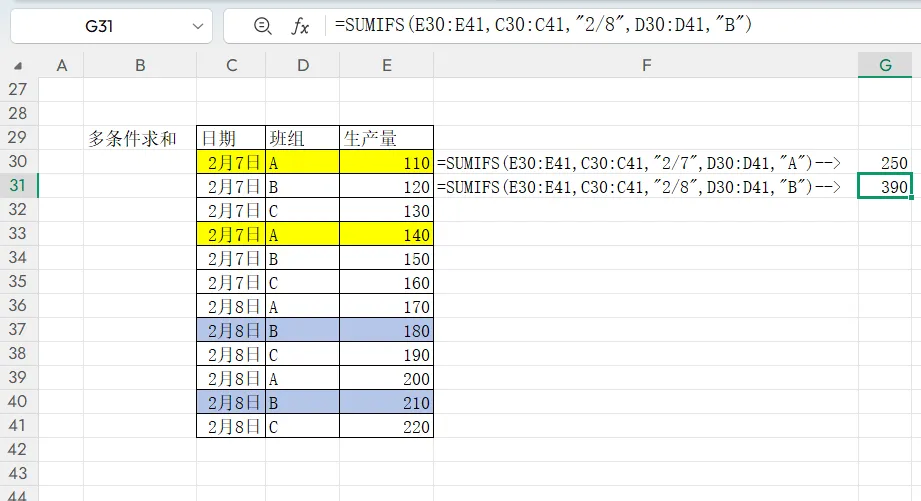921x501 pixels.
Task: Click the 2月8日 date cell in row 41
Action: pos(231,427)
